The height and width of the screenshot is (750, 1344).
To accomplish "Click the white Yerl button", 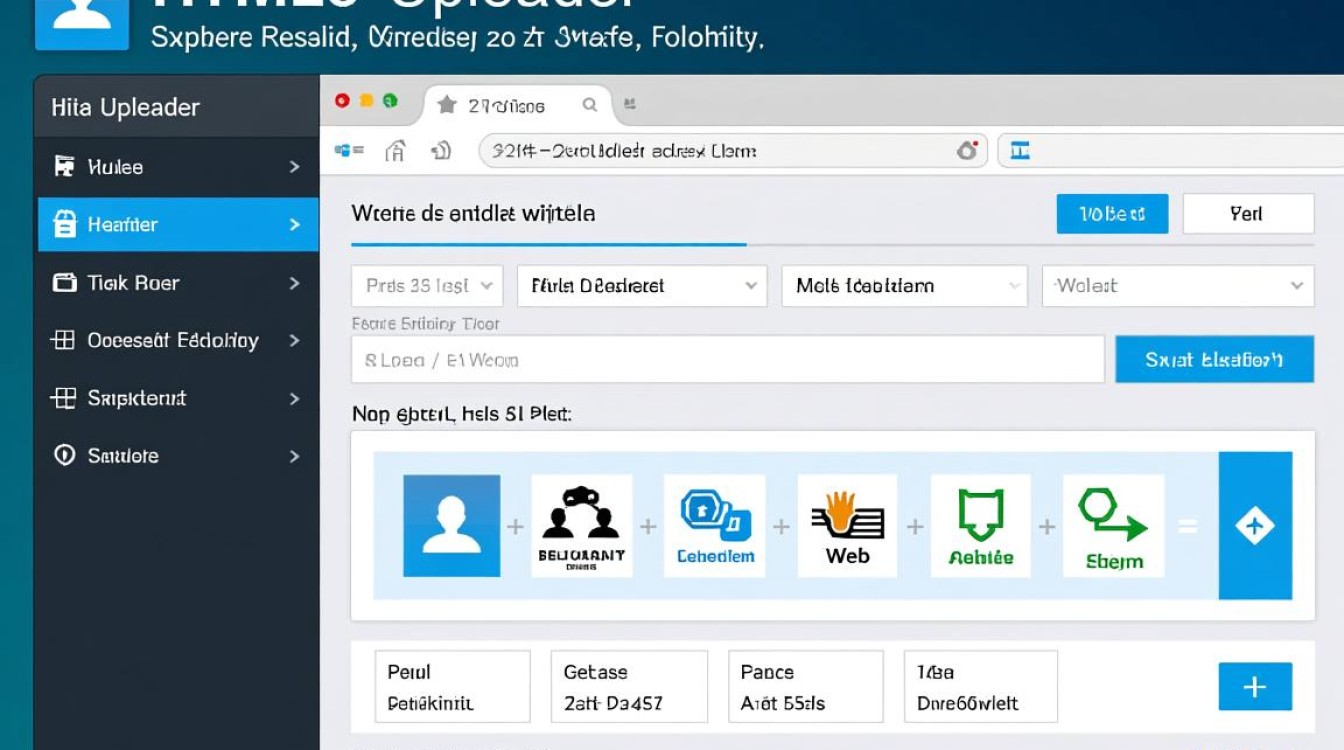I will pyautogui.click(x=1248, y=214).
